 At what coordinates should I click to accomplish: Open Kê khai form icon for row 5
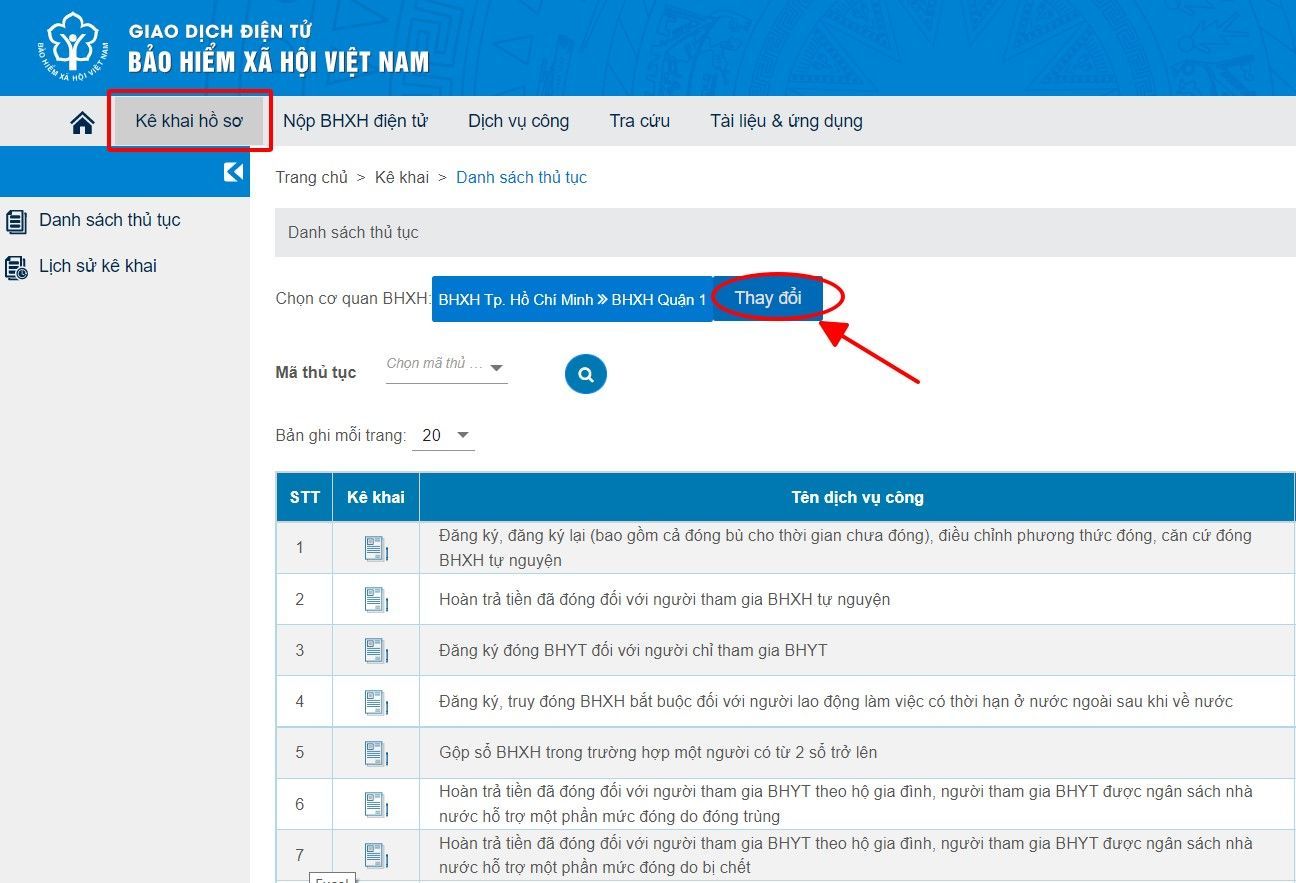[375, 753]
